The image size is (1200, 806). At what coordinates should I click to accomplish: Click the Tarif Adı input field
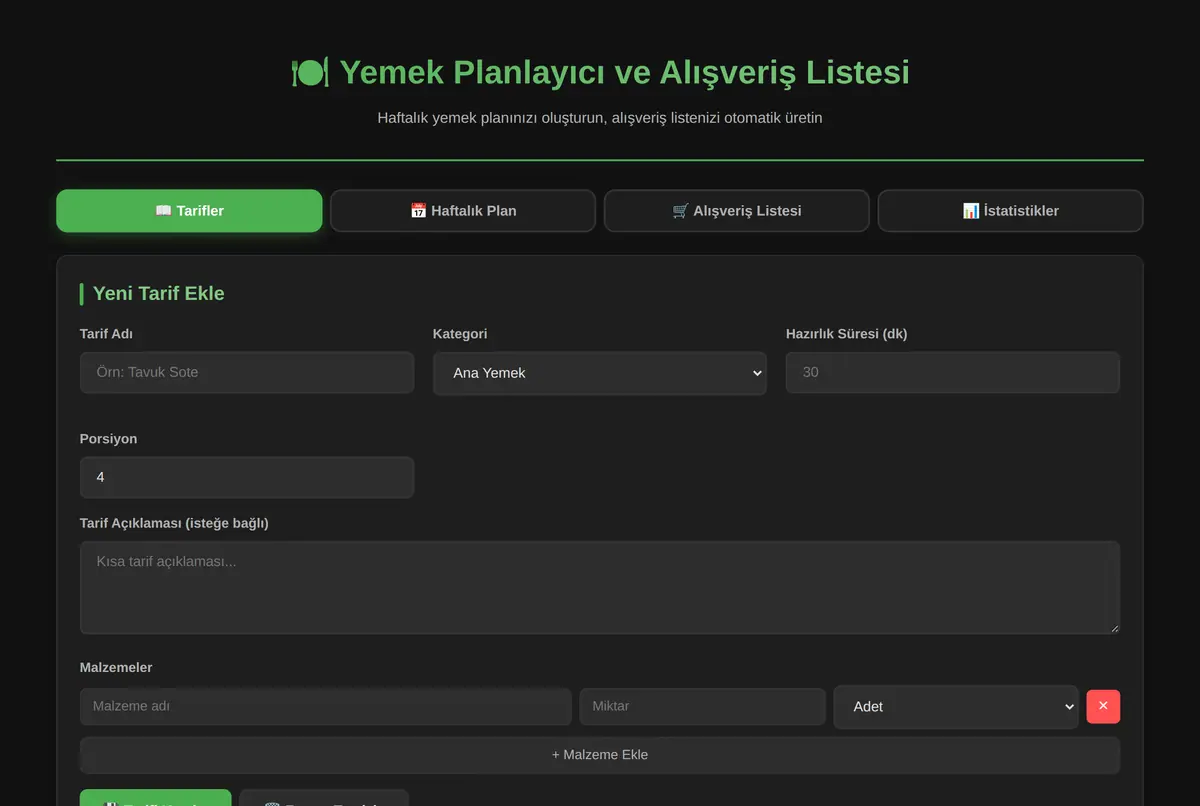[247, 372]
